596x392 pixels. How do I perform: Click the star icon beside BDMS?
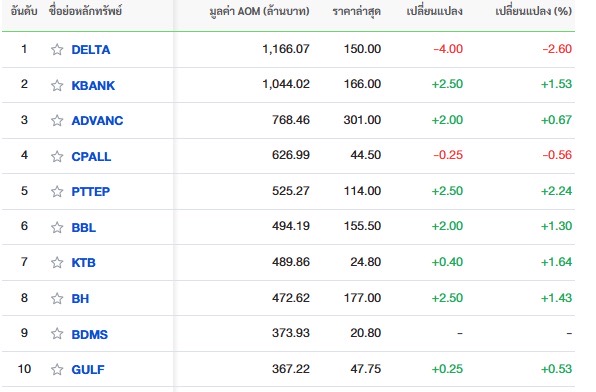(57, 333)
